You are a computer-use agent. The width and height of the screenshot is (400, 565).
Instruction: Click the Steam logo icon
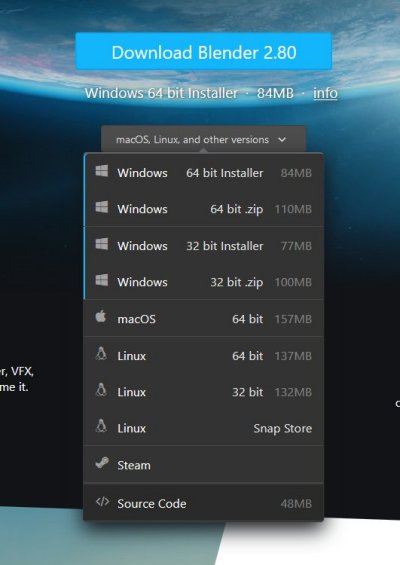(102, 463)
